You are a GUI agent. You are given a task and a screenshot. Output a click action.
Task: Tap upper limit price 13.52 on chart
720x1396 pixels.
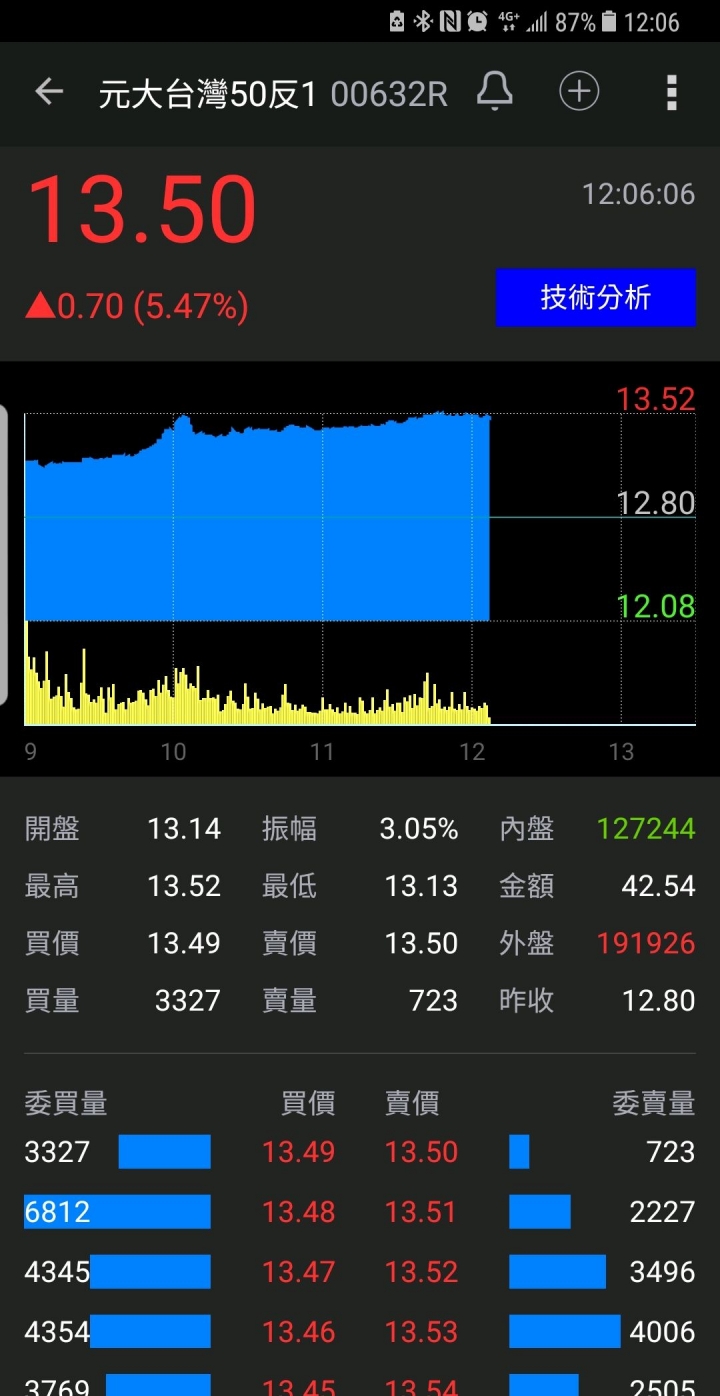click(x=655, y=399)
